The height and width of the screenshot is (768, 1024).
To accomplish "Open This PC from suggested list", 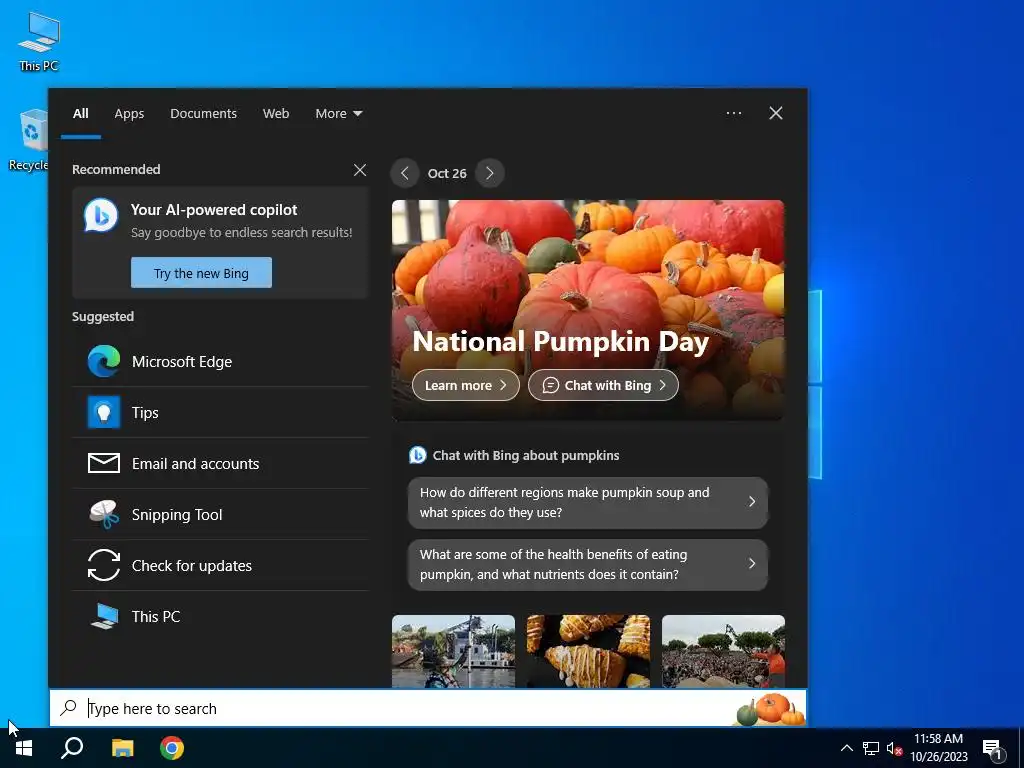I will (220, 616).
